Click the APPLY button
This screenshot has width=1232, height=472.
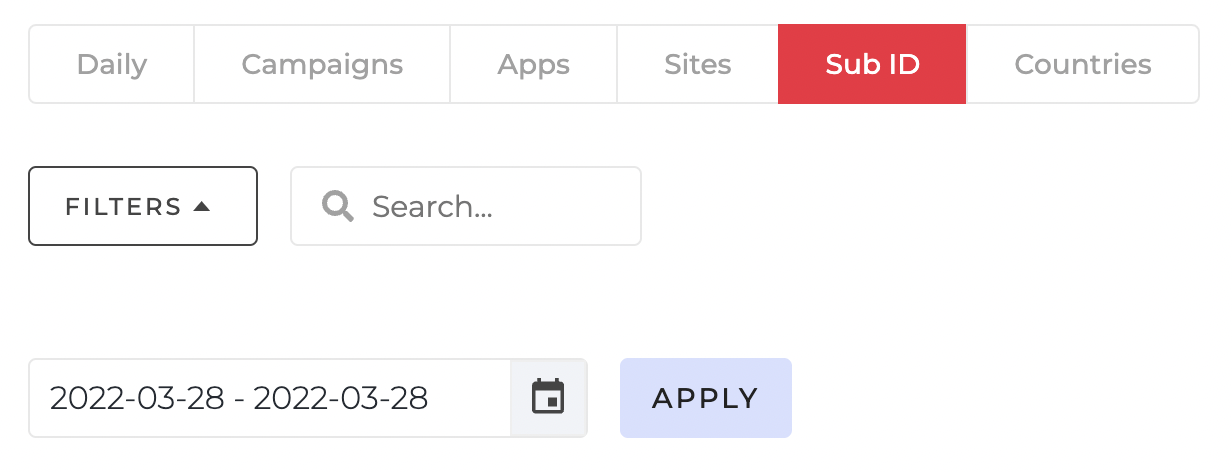706,398
